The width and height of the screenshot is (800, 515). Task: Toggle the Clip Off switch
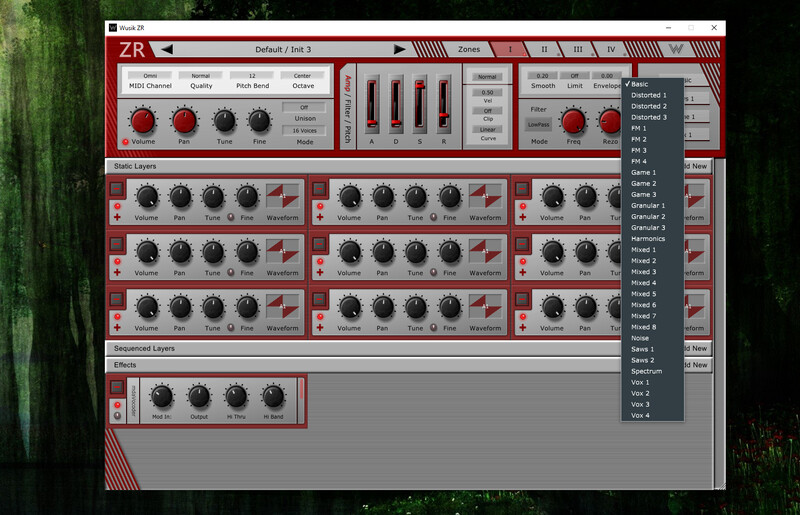click(487, 111)
